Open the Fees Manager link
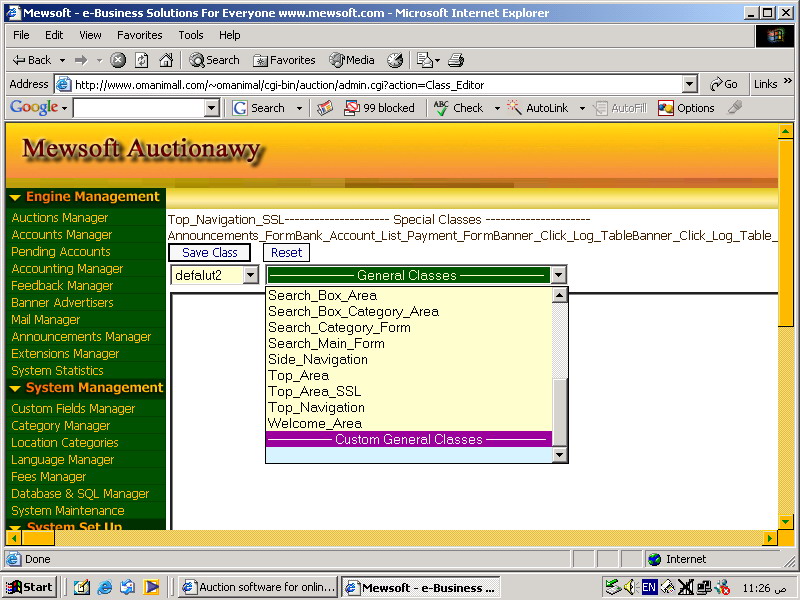Viewport: 800px width, 600px height. [x=48, y=477]
